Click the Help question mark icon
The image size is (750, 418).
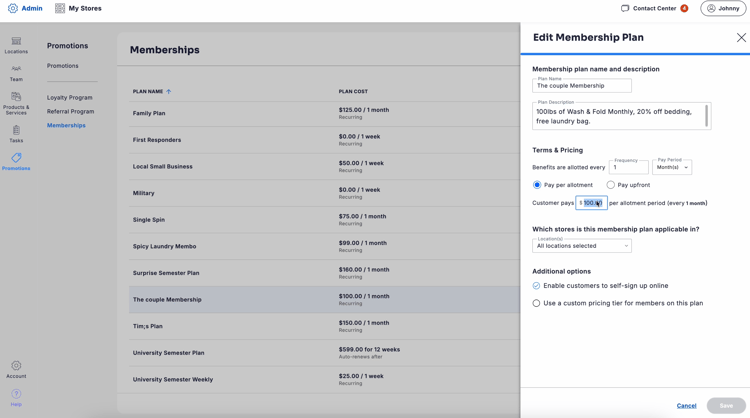[16, 395]
